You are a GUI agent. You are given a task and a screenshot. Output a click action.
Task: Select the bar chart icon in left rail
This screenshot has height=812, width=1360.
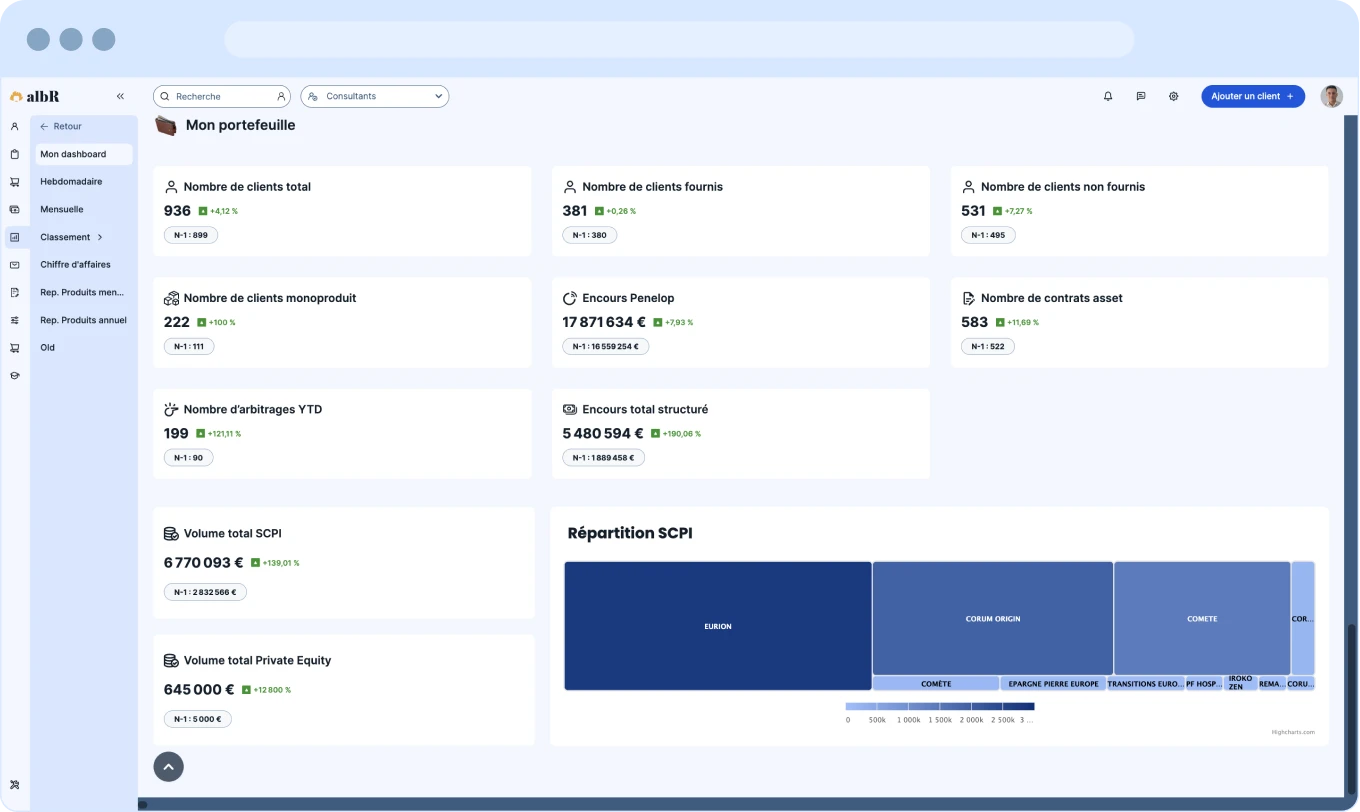tap(14, 237)
